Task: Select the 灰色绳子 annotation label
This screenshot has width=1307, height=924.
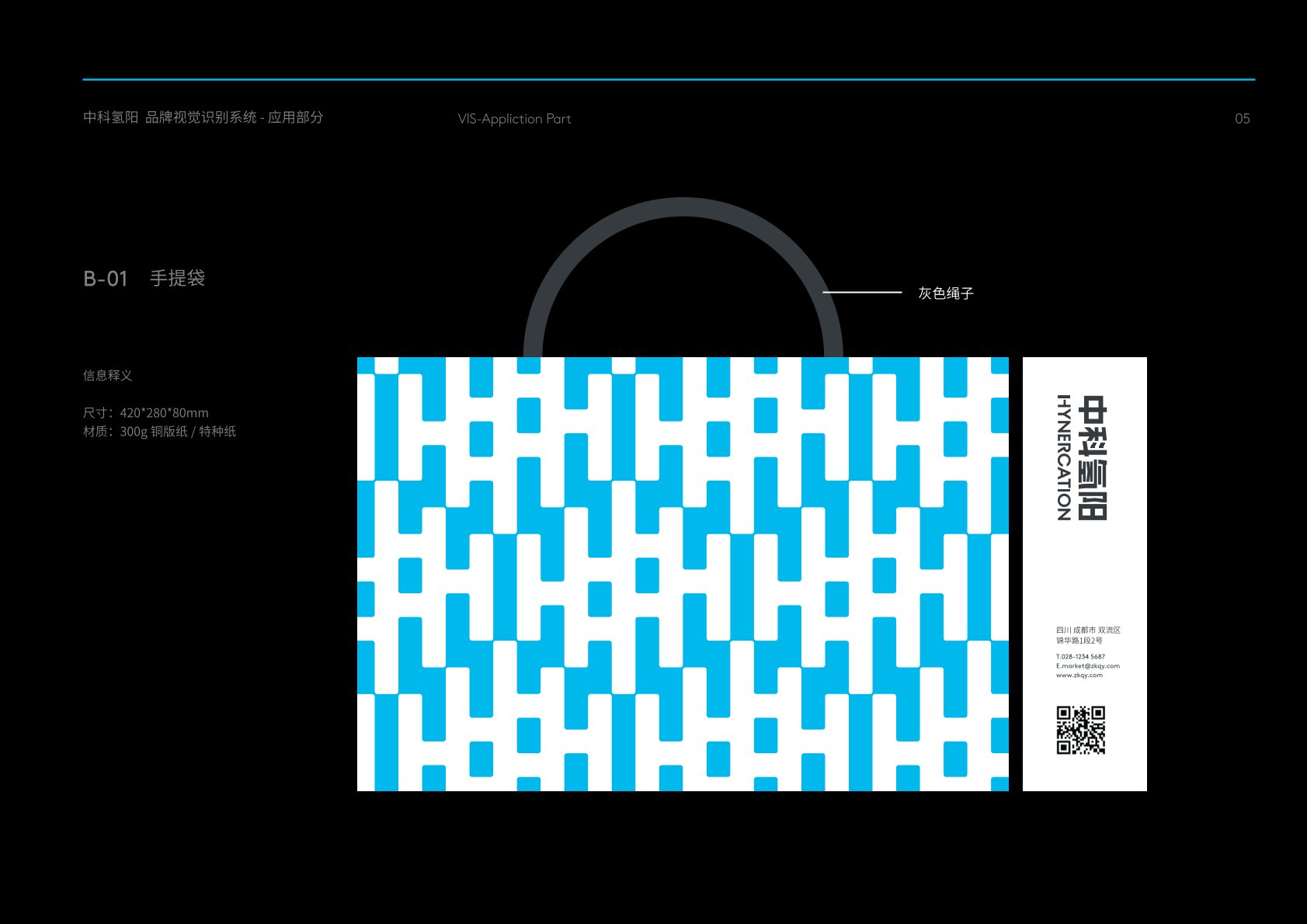Action: (x=945, y=294)
